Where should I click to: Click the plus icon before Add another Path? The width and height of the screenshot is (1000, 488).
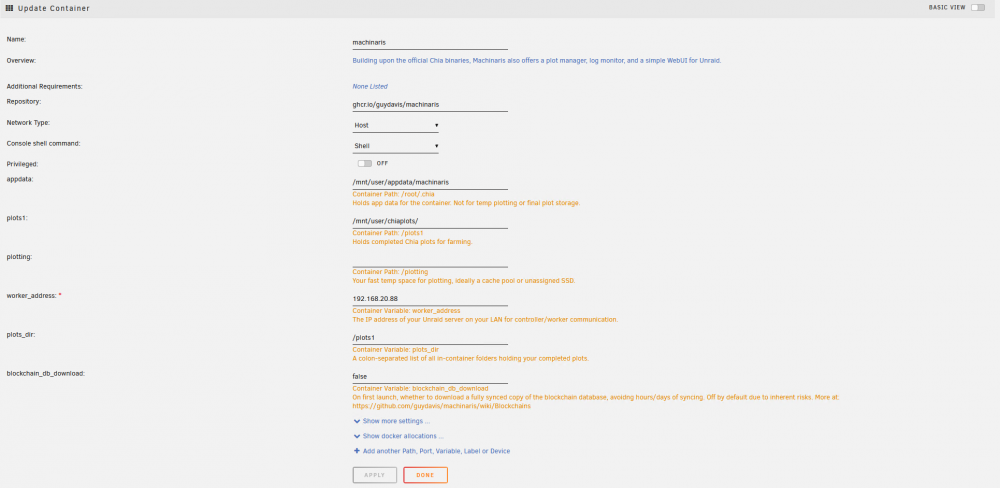pyautogui.click(x=357, y=451)
